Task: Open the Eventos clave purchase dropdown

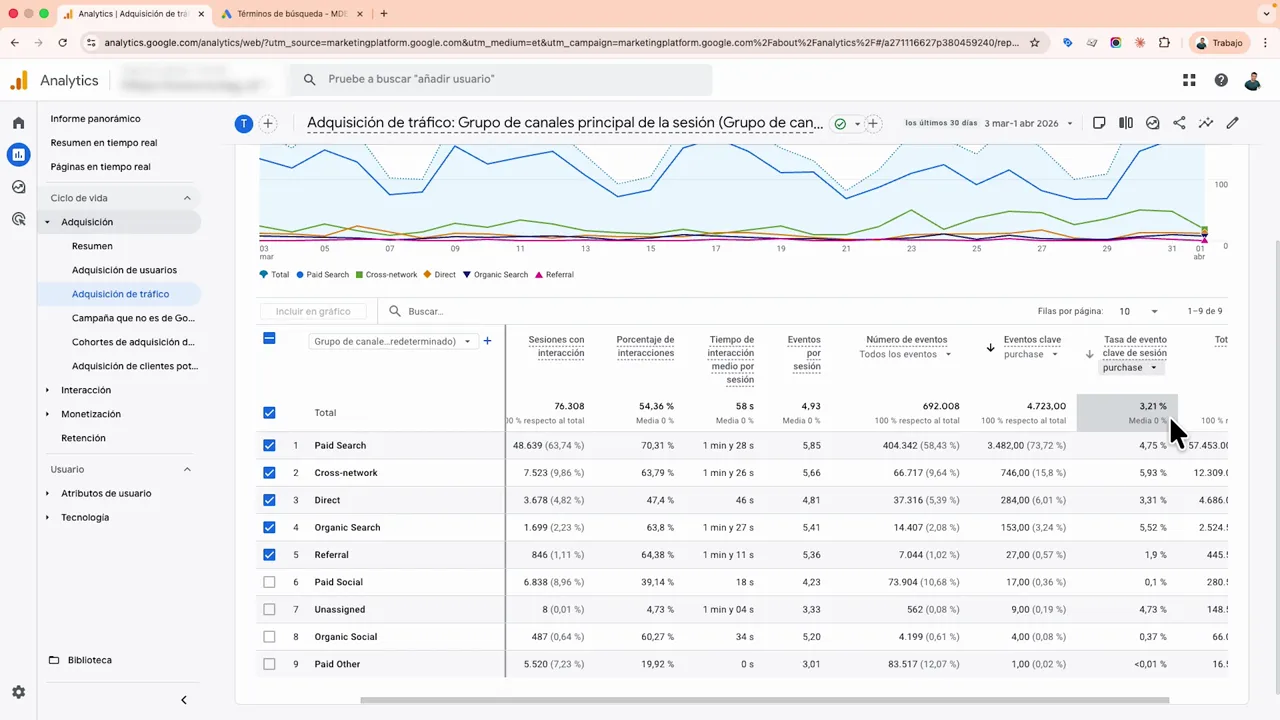Action: pos(1031,354)
